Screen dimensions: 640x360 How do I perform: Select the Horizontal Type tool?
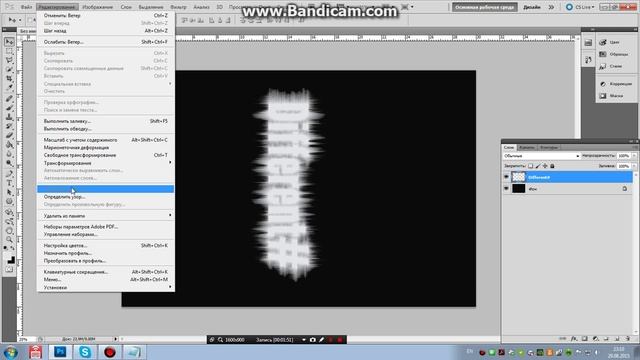coord(9,183)
